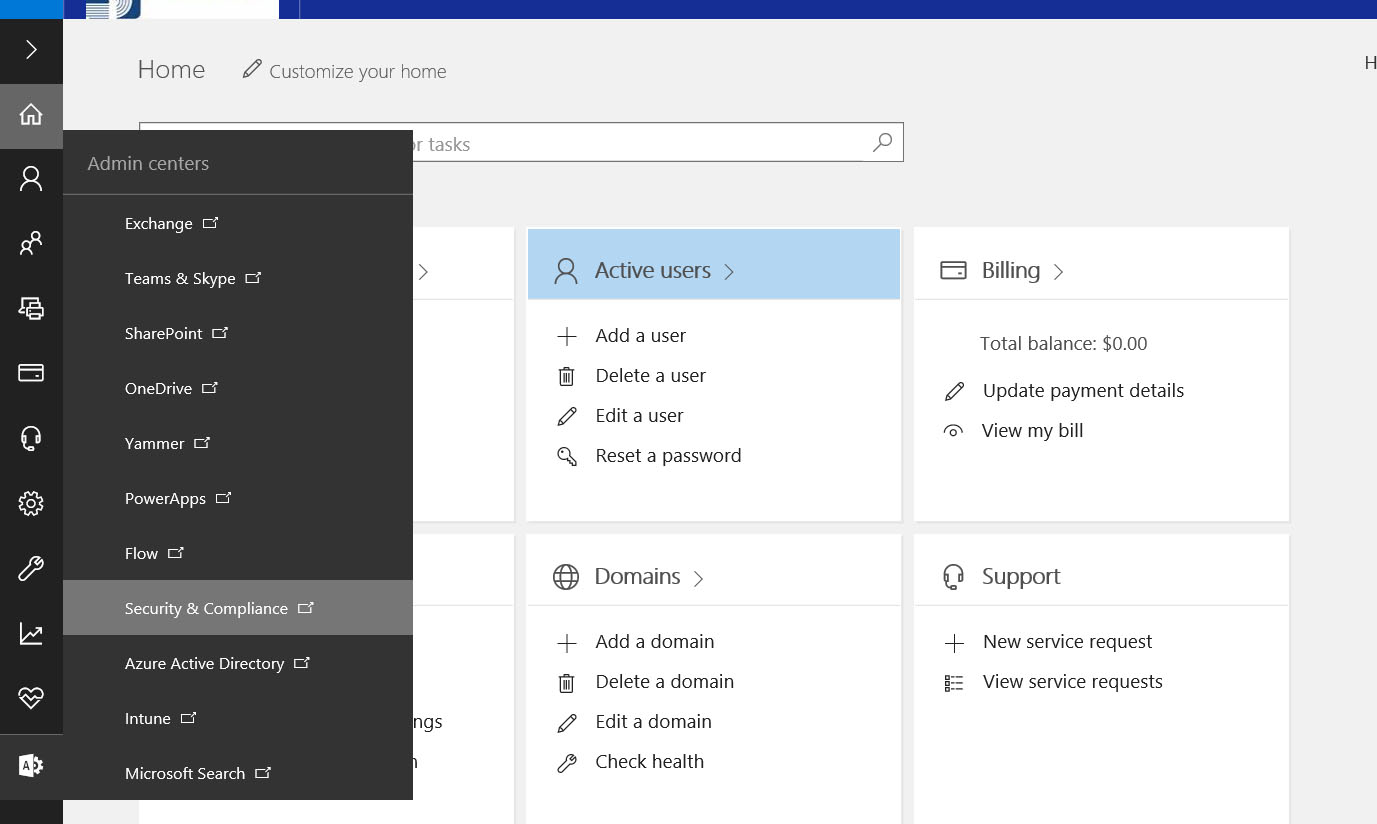Click Add a user link

(x=641, y=335)
